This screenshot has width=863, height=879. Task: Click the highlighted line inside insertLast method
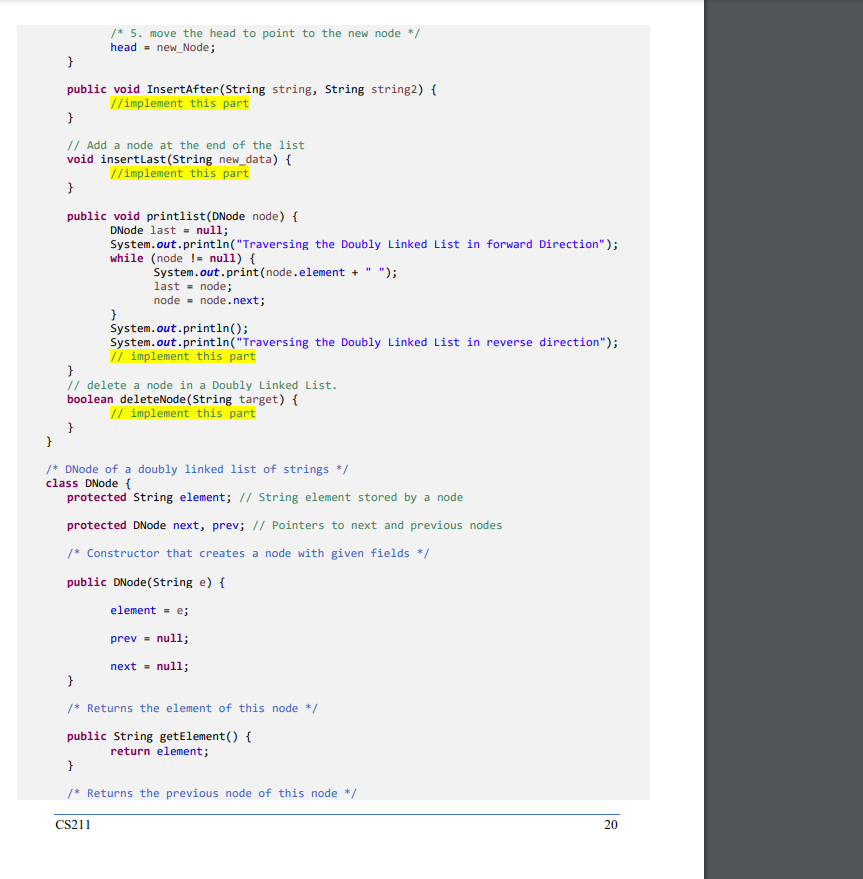click(x=180, y=173)
